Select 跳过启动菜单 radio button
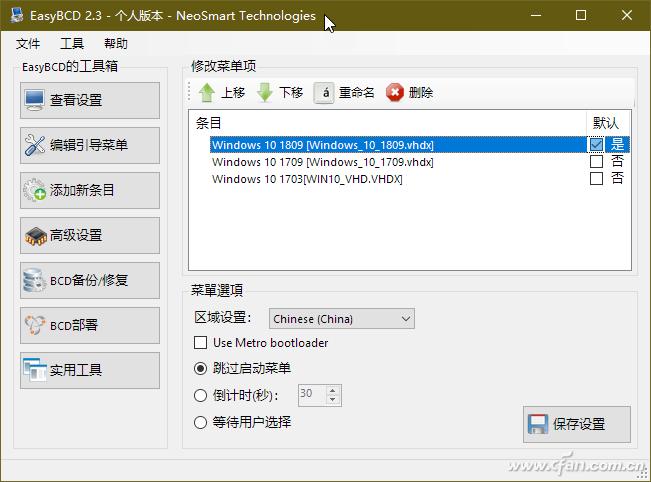 [201, 368]
